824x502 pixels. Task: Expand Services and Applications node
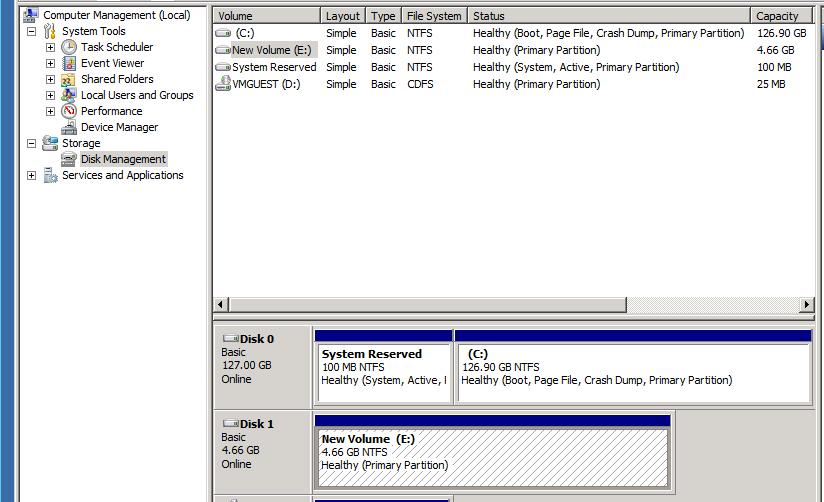(31, 175)
